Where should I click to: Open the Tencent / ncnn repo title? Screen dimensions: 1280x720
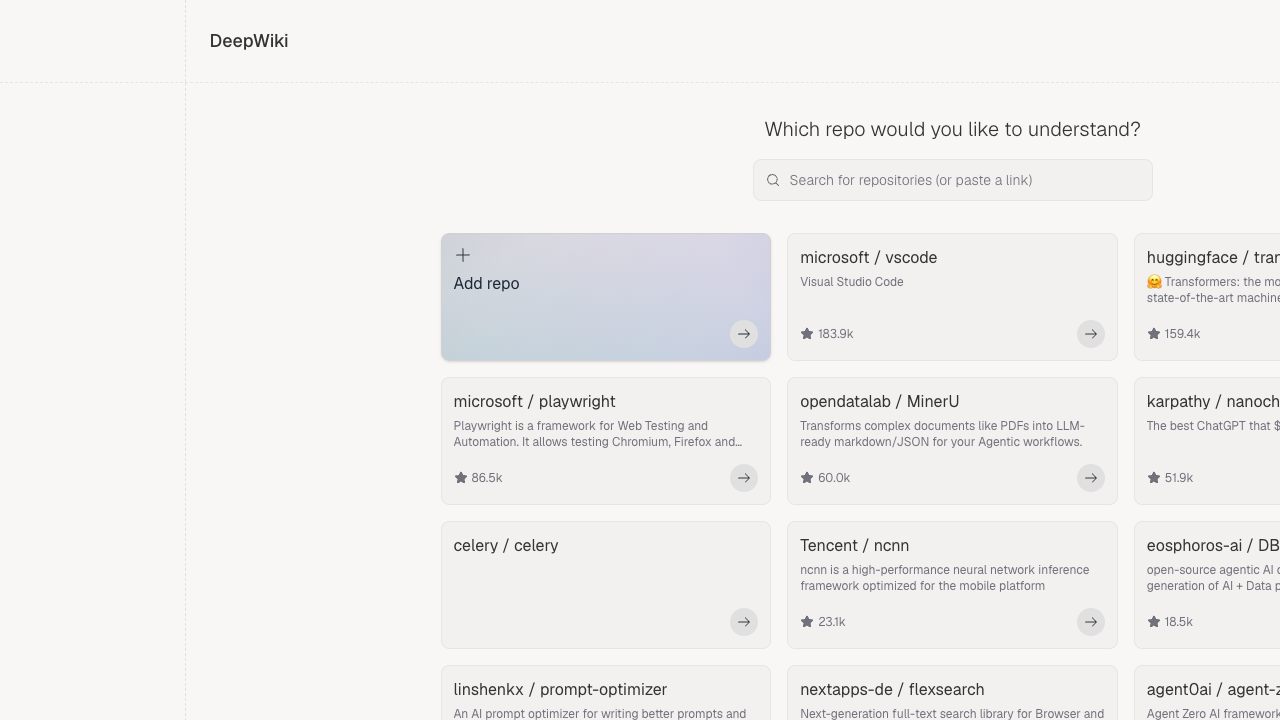855,546
